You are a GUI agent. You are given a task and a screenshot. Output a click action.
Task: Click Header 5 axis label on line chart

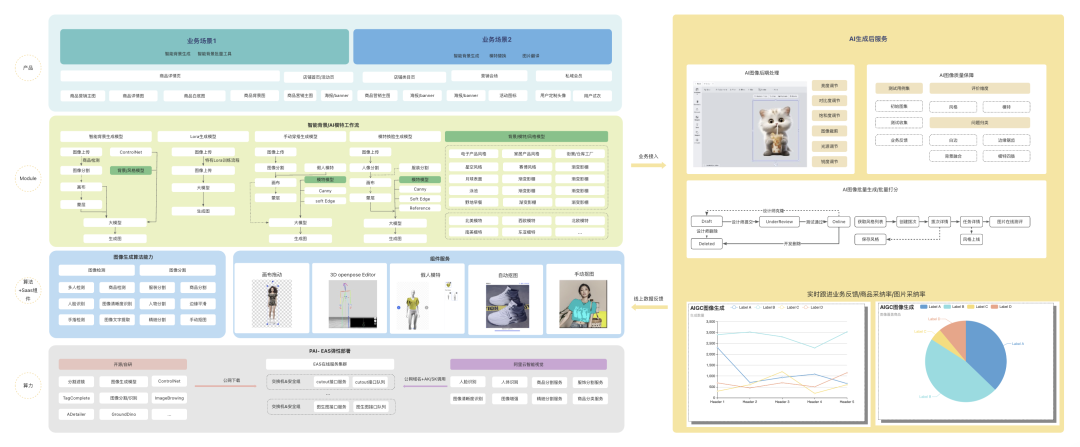coord(847,402)
